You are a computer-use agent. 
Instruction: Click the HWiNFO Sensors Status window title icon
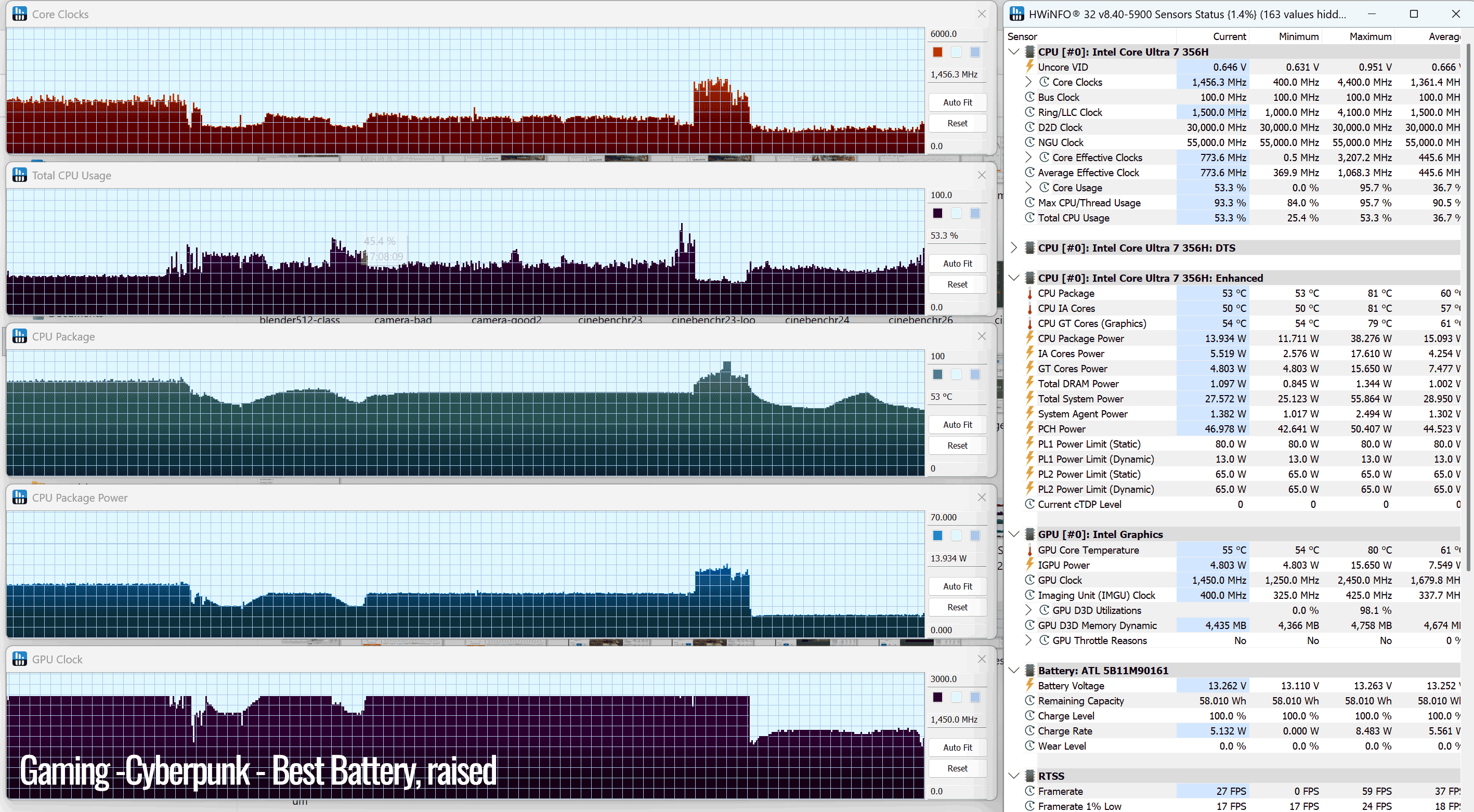1017,14
